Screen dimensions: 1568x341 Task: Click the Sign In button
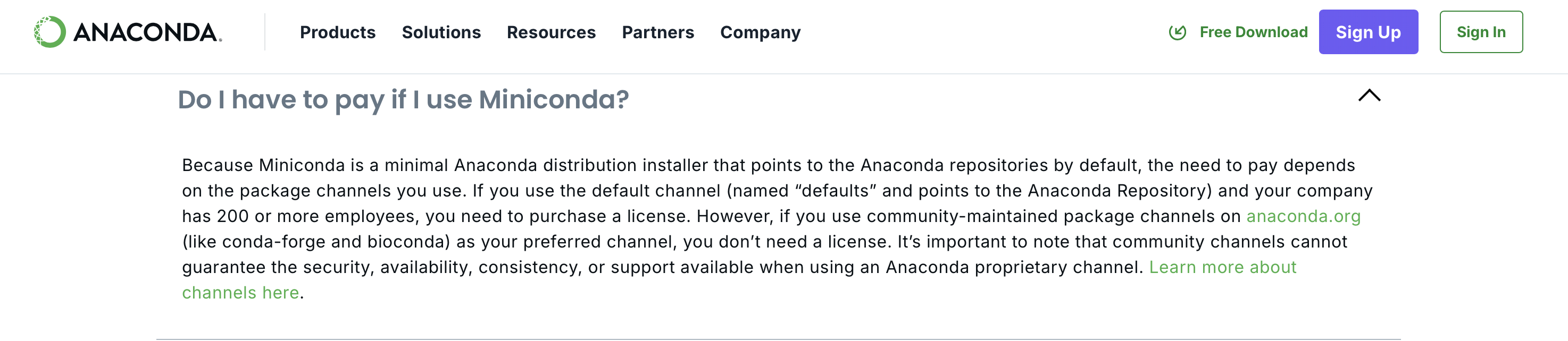click(1480, 32)
